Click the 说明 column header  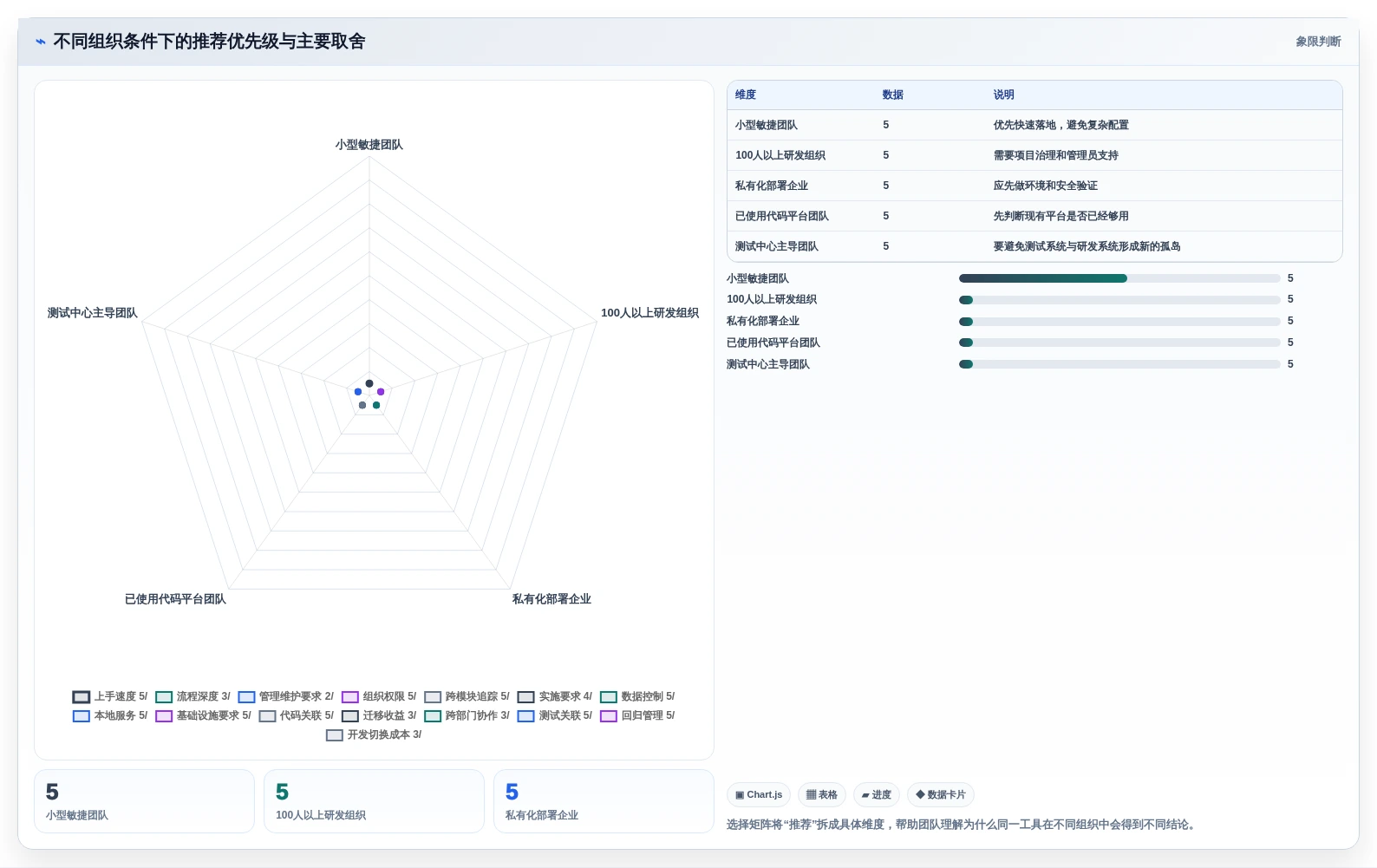[x=1004, y=95]
